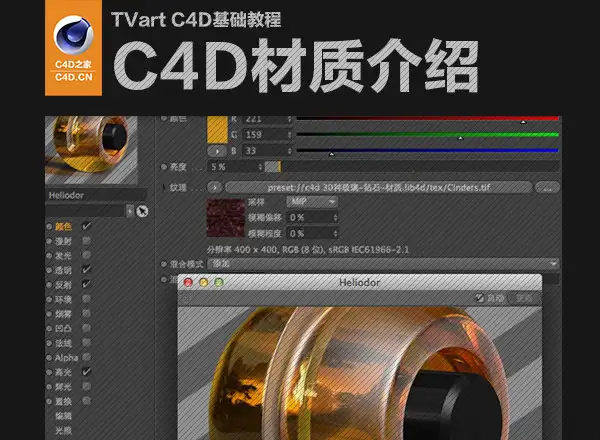Screen dimensions: 600x440
Task: Open the 混合模式 blend mode dropdown
Action: point(383,264)
